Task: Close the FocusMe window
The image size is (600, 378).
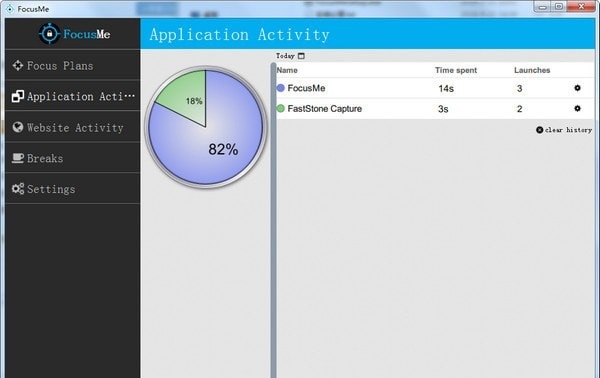Action: [x=581, y=7]
